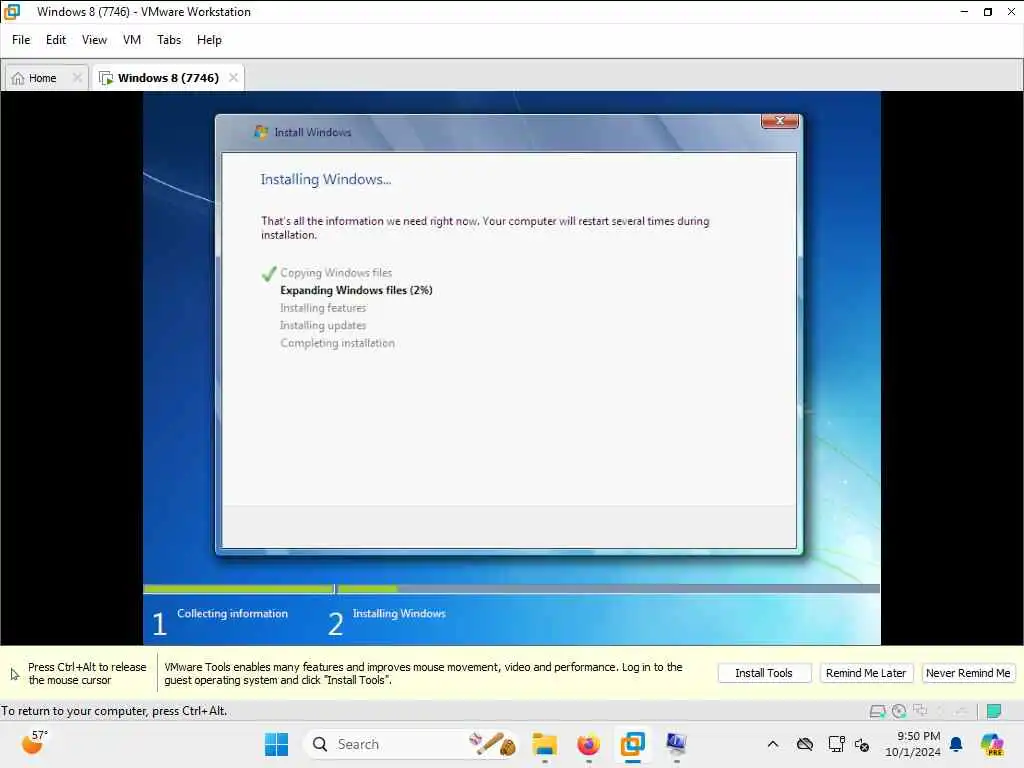Click Remind Me Later button
The image size is (1024, 768).
click(866, 673)
